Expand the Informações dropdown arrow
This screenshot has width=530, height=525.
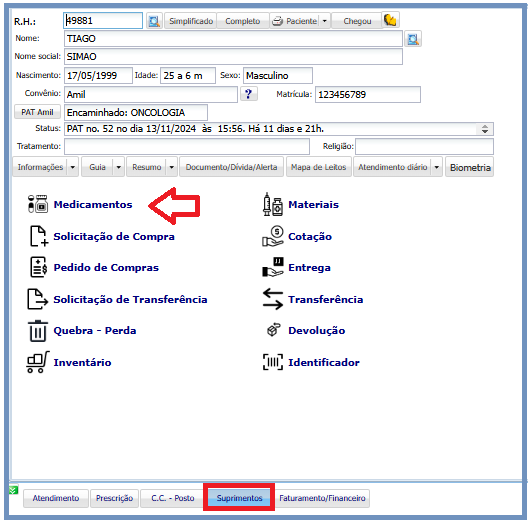73,167
